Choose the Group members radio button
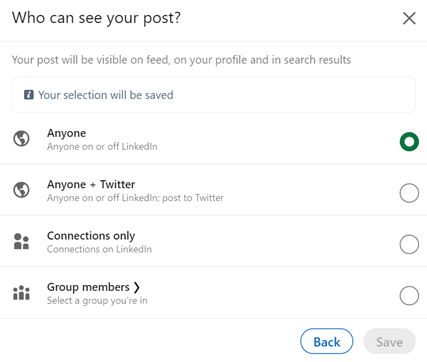Screen dimensions: 427x362 pyautogui.click(x=409, y=296)
